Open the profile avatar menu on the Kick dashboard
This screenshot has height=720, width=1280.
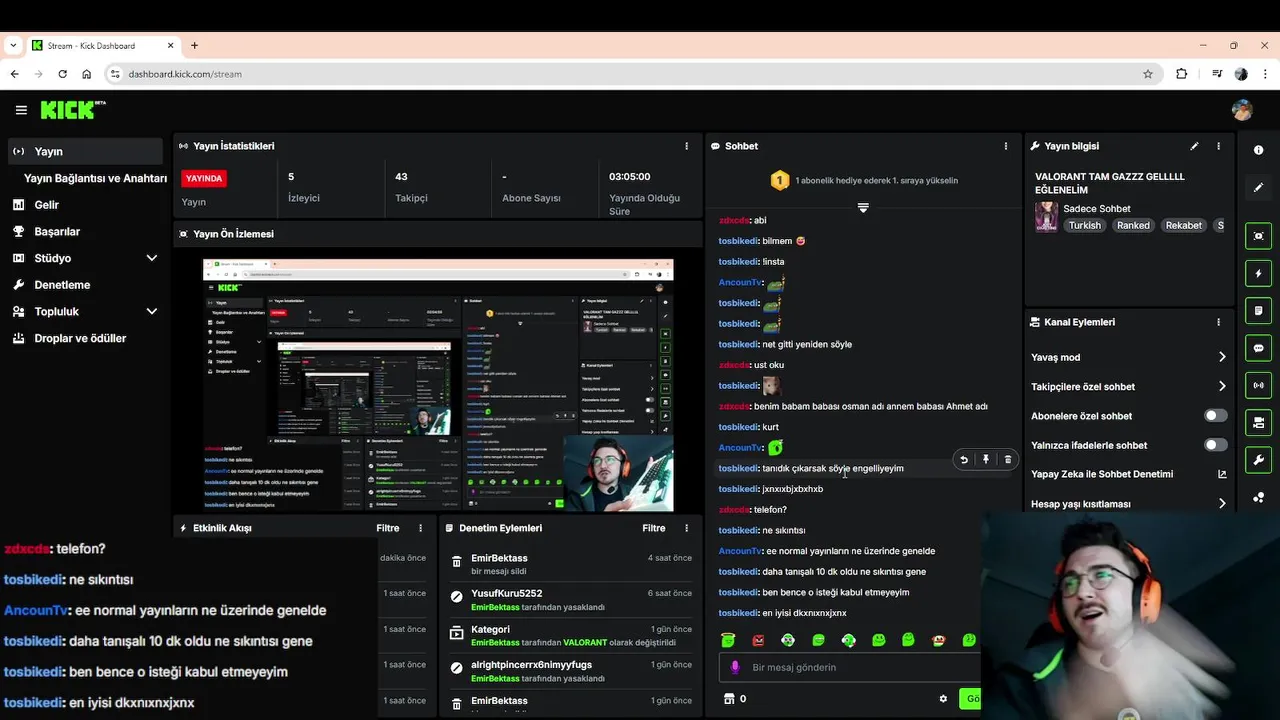[1242, 110]
